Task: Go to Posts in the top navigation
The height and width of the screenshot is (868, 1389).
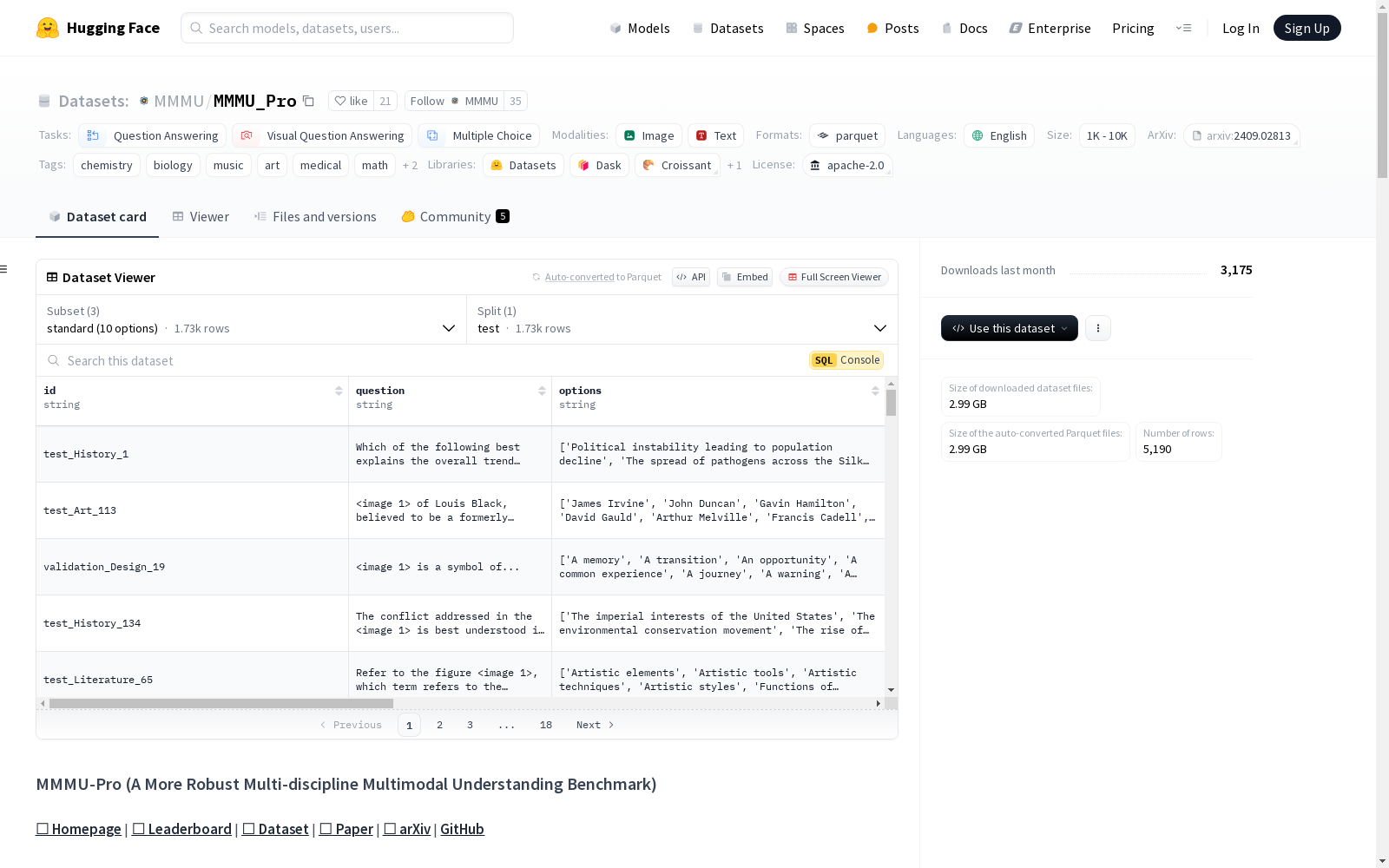Action: click(x=892, y=28)
